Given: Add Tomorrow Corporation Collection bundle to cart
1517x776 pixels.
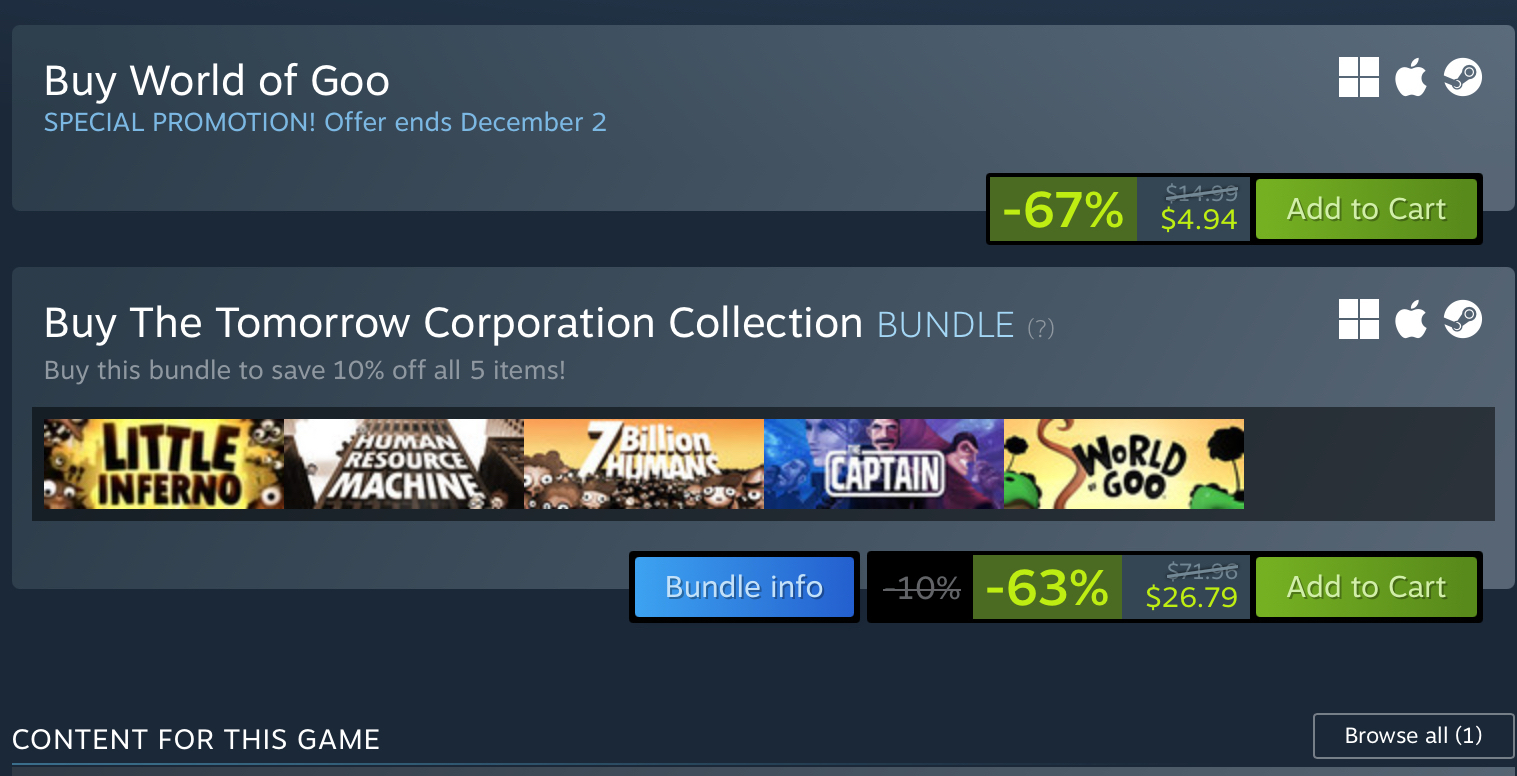Looking at the screenshot, I should pyautogui.click(x=1366, y=587).
